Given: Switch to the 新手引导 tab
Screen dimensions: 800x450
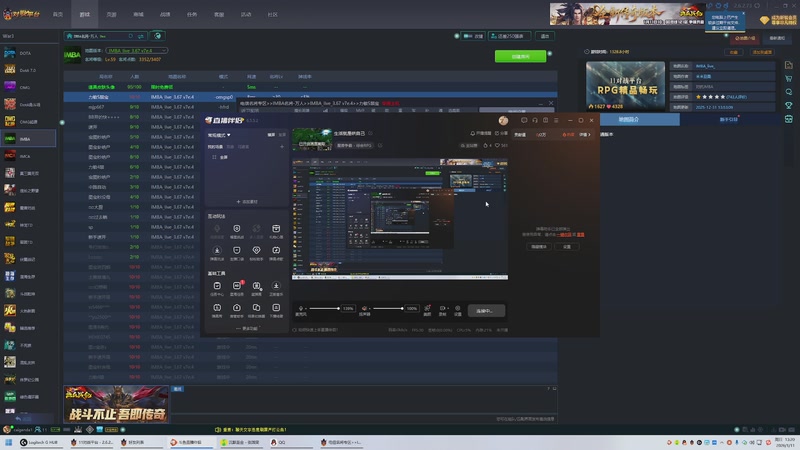Looking at the screenshot, I should (728, 119).
